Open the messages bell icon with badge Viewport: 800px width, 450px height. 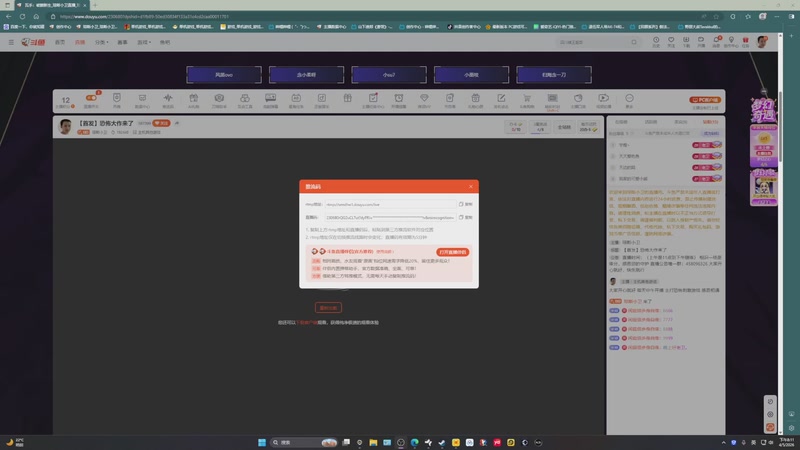click(716, 42)
